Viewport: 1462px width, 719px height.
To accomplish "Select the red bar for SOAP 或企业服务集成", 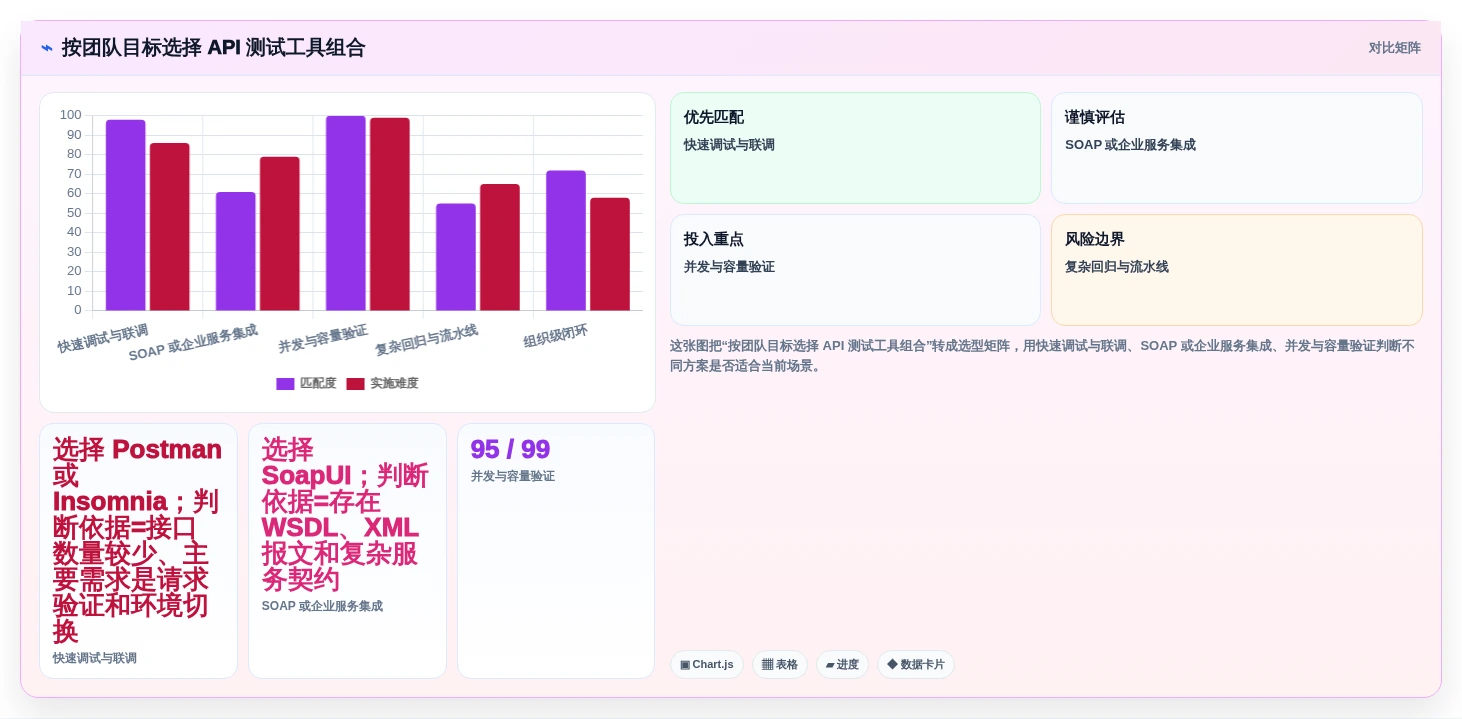I will pos(280,234).
